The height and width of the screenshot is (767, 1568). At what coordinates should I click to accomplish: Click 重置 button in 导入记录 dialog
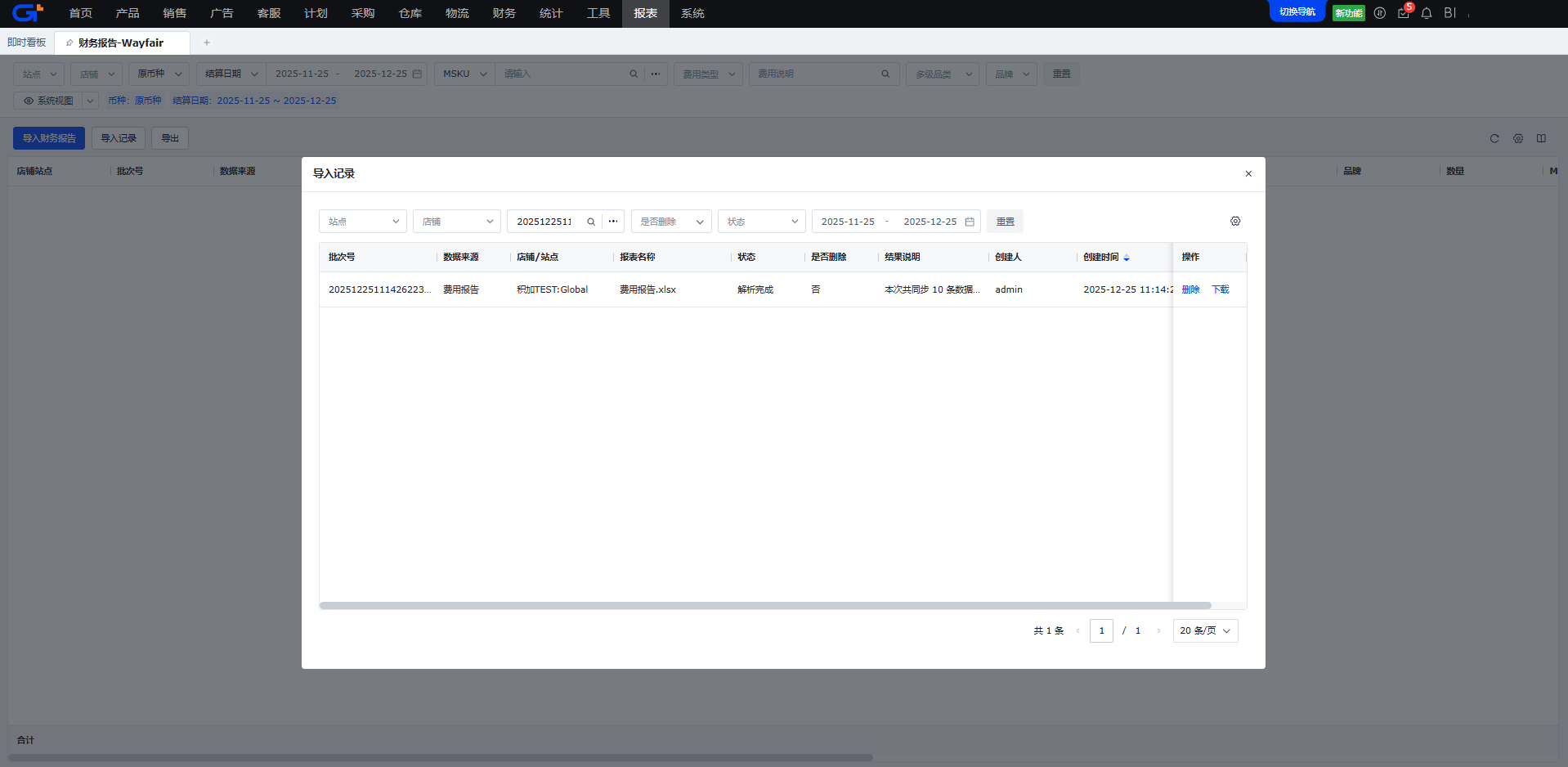coord(1006,222)
